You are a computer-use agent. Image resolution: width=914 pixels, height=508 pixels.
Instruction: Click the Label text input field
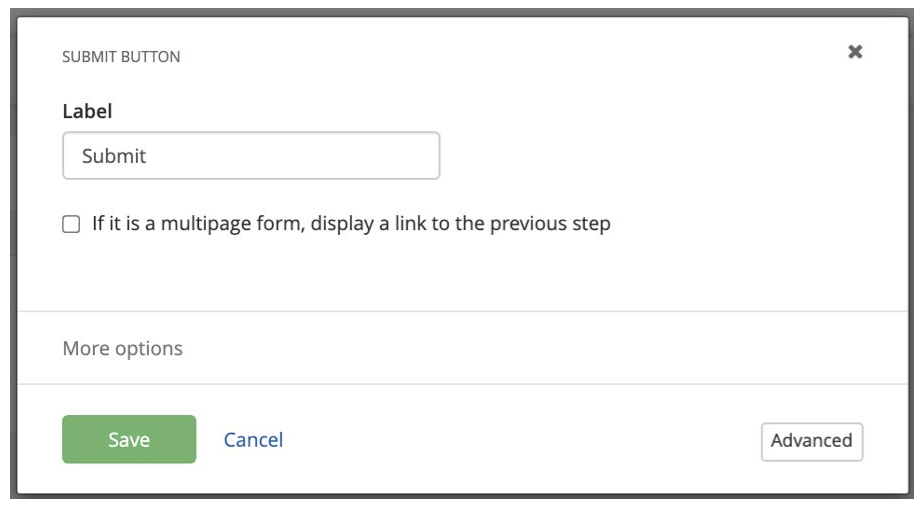pos(251,156)
